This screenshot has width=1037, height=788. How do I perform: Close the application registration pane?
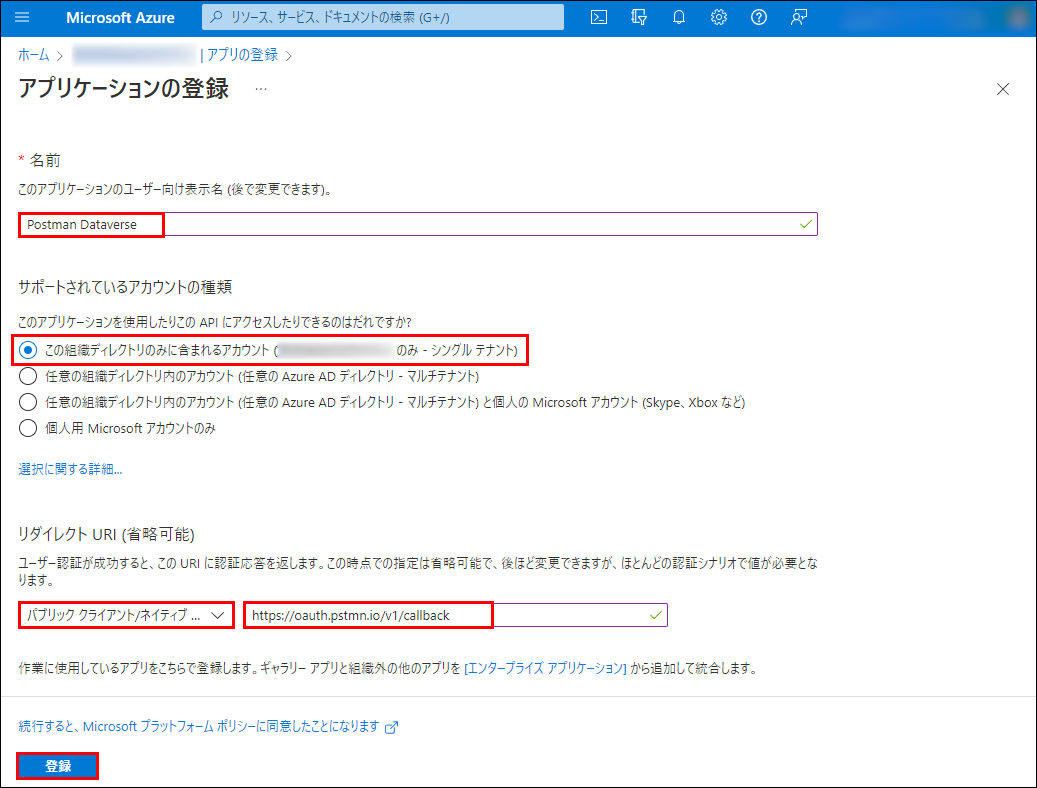click(x=1003, y=89)
